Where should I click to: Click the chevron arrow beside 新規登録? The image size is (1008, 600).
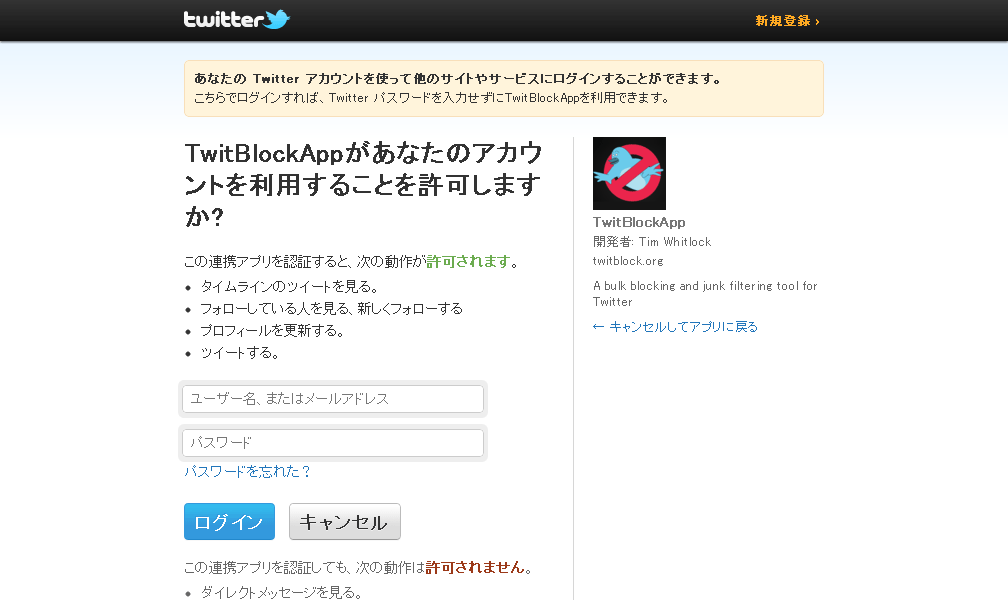point(817,21)
